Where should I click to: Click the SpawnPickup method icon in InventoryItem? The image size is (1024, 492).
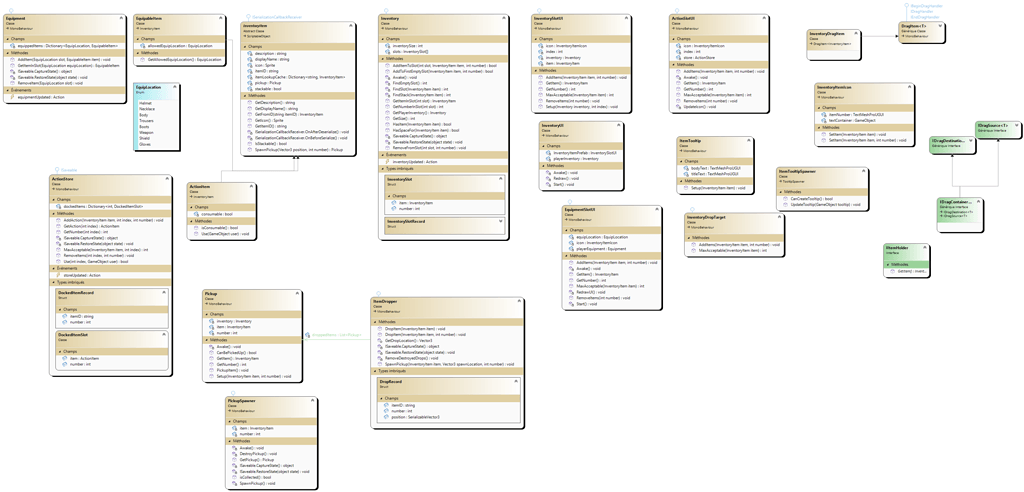coord(251,150)
